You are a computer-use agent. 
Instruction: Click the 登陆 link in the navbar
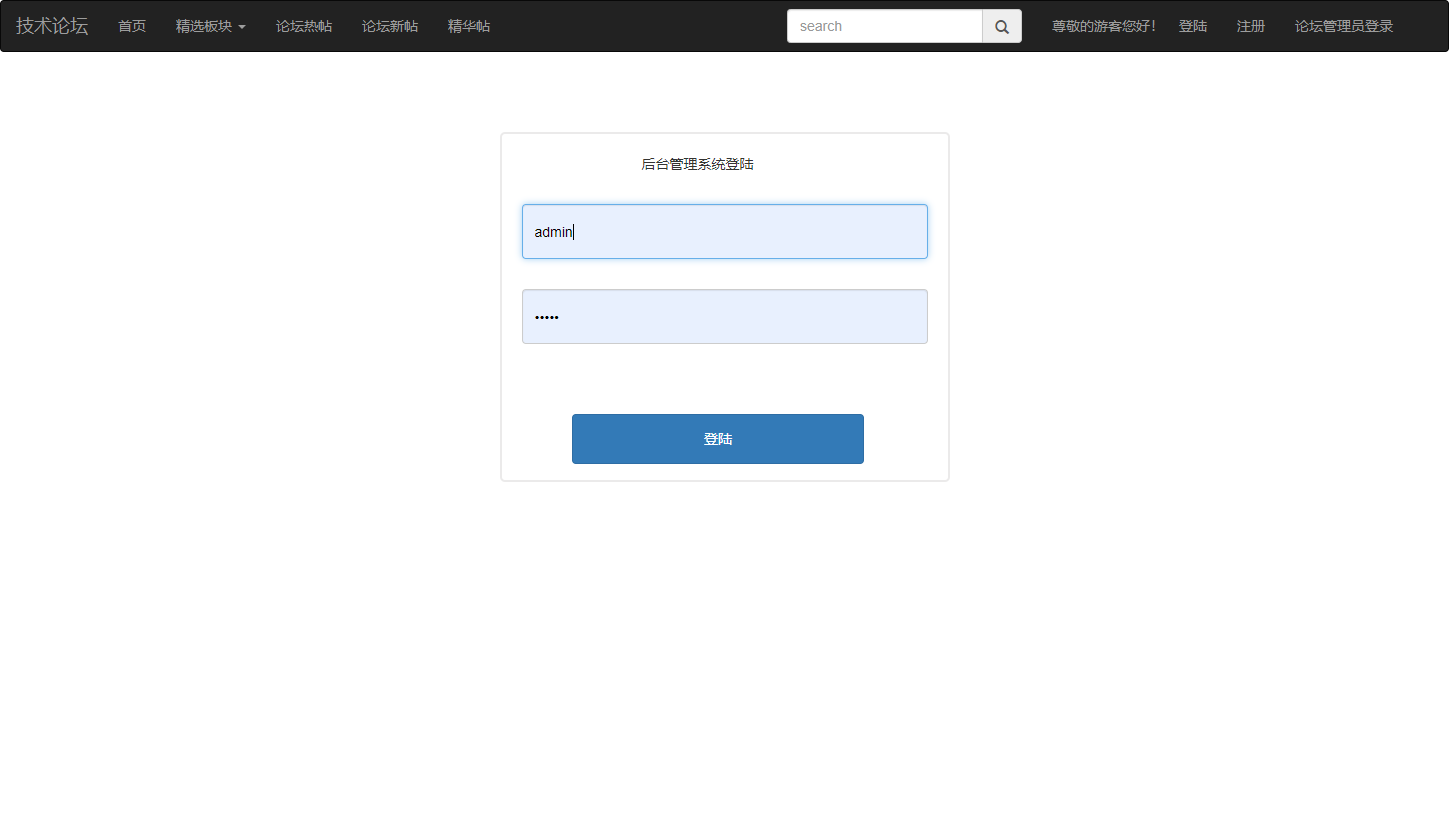point(1193,26)
